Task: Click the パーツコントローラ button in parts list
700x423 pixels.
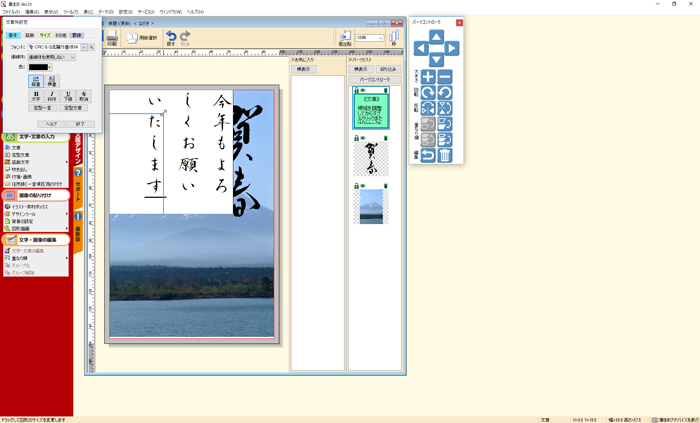Action: click(372, 79)
